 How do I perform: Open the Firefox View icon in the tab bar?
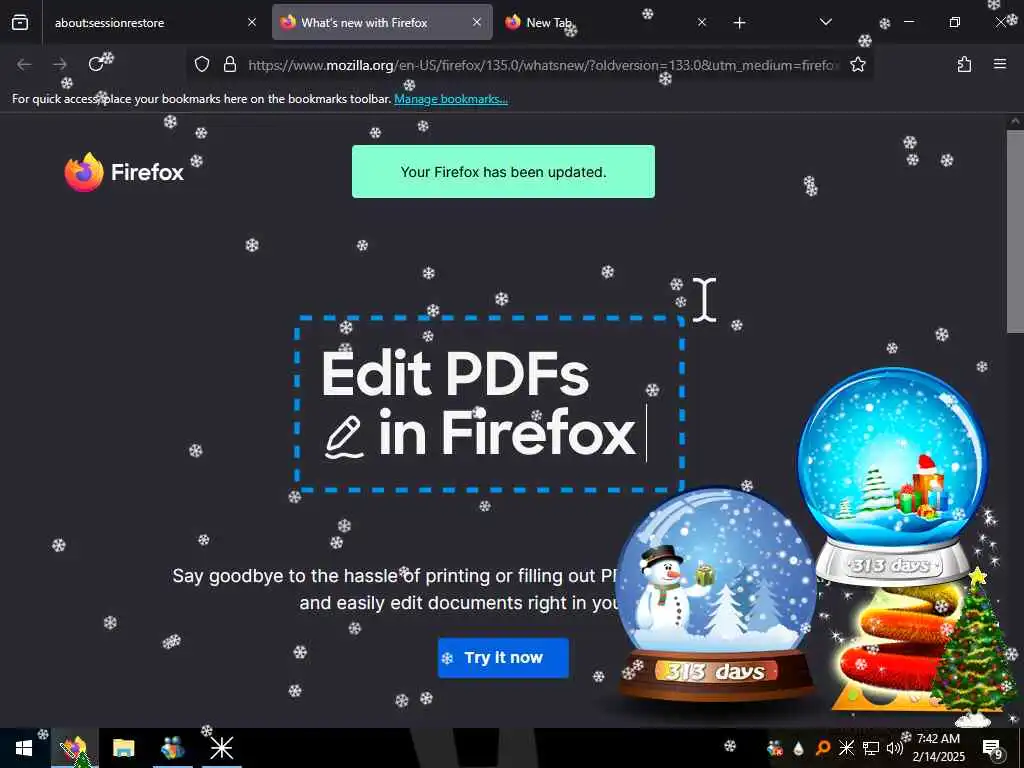click(x=20, y=23)
